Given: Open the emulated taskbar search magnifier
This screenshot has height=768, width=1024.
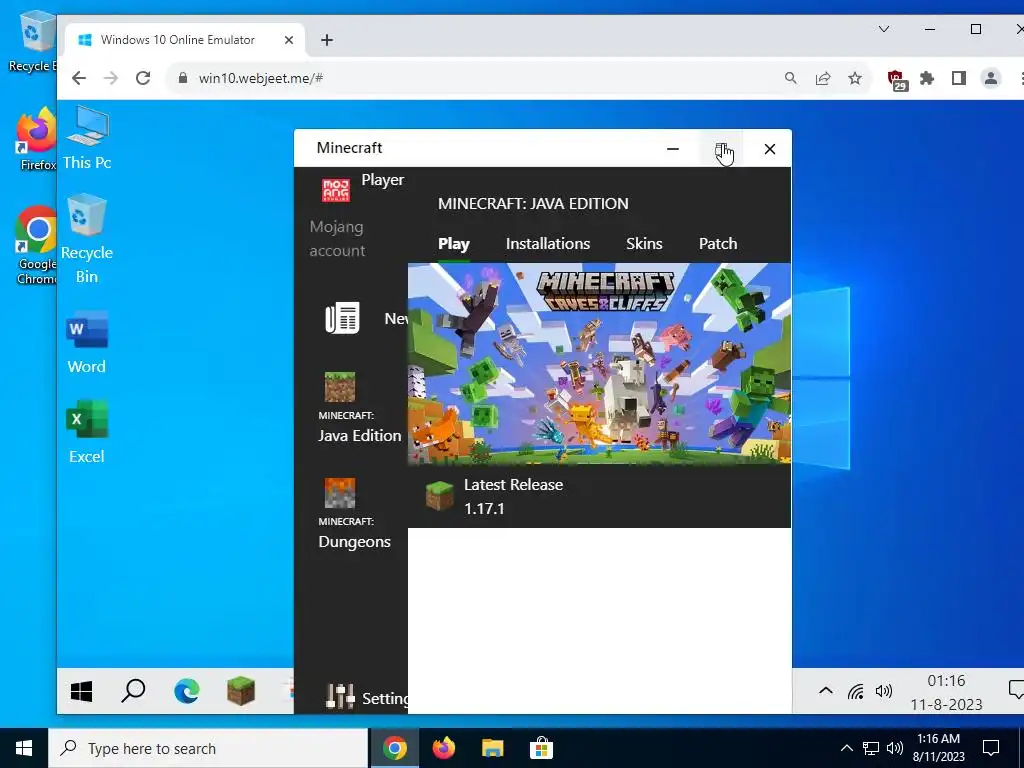Looking at the screenshot, I should point(133,691).
